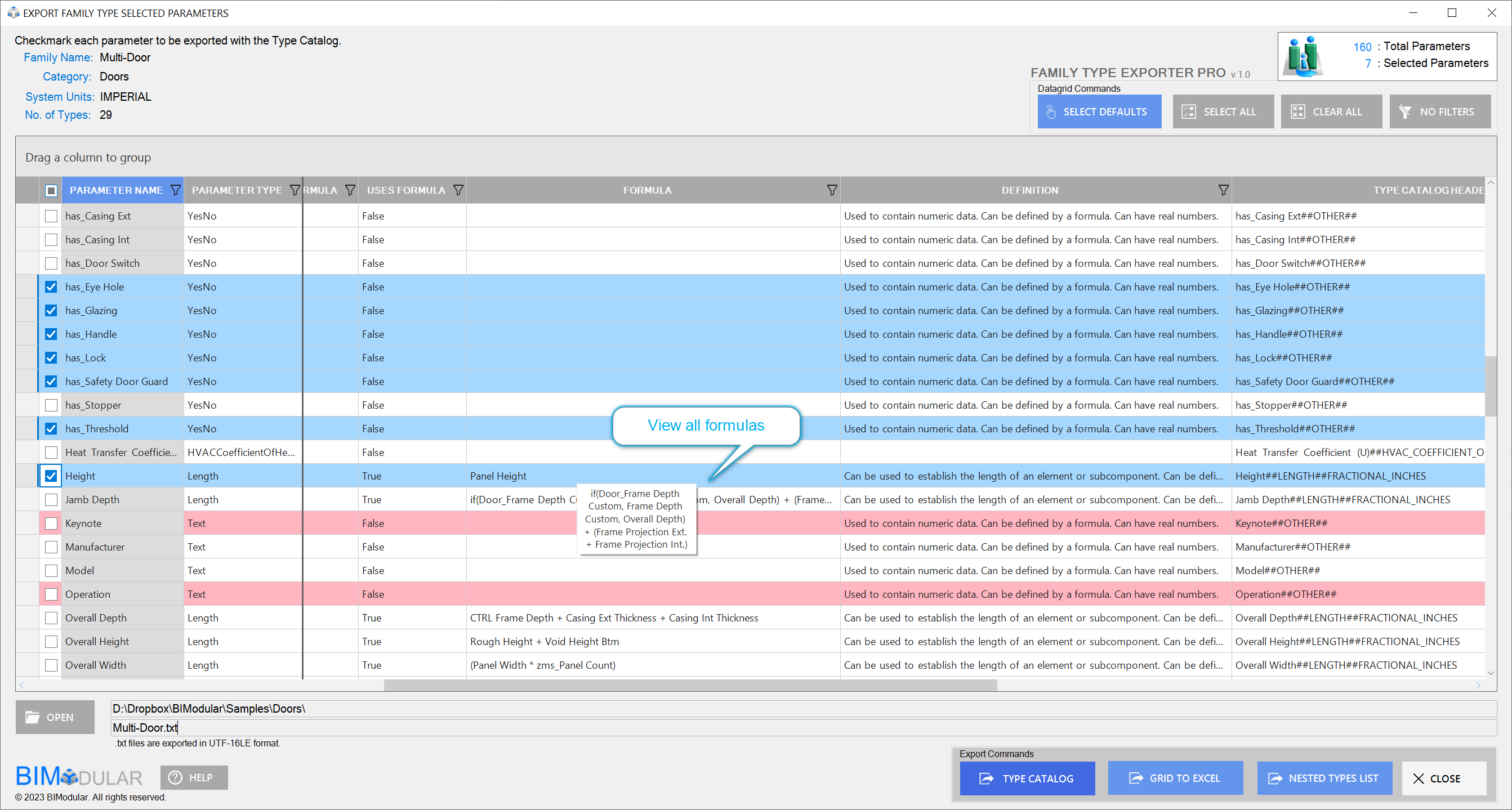Export using the Grid to Excel button

[x=1175, y=778]
